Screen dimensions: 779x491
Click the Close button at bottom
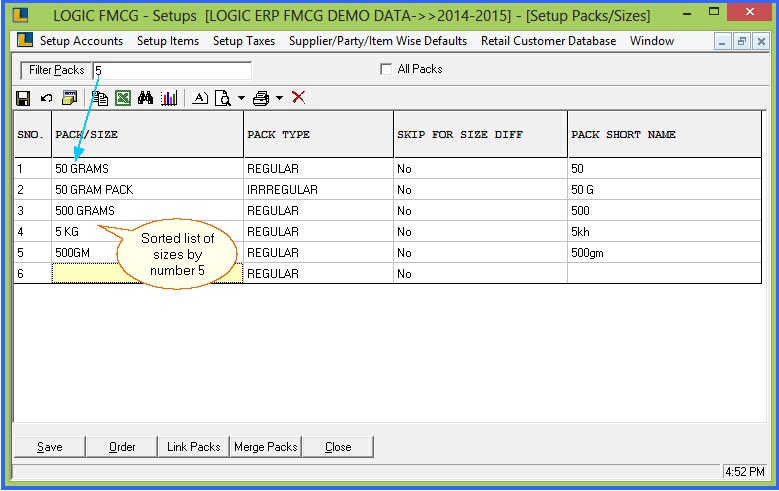click(338, 447)
